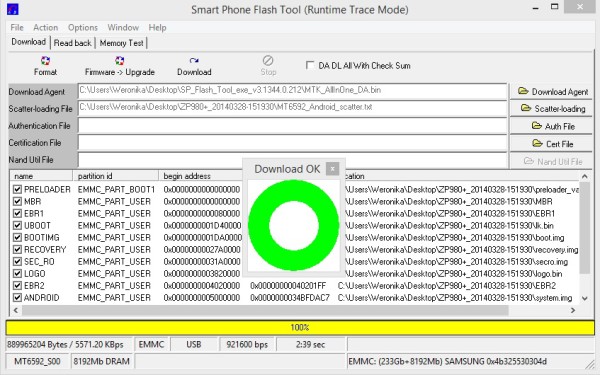
Task: Click the bytes transferred speed status cell
Action: point(68,344)
